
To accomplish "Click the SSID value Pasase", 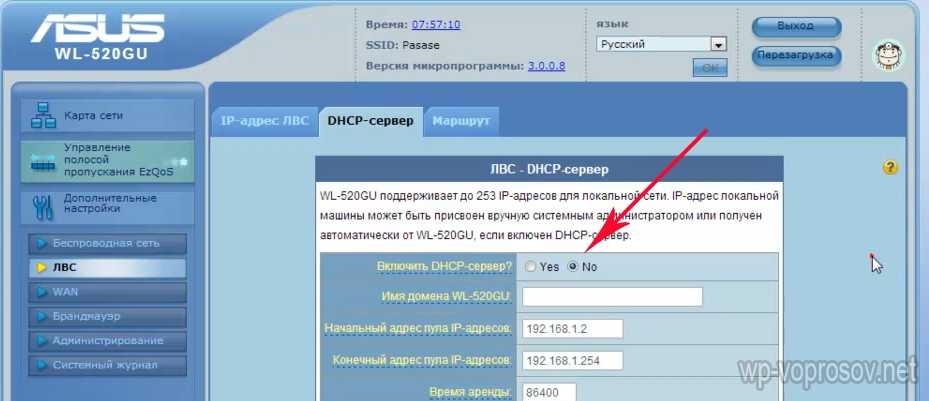I will click(421, 45).
